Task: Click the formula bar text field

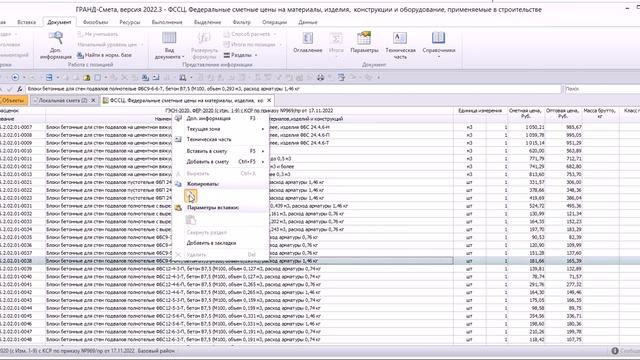Action: 293,89
